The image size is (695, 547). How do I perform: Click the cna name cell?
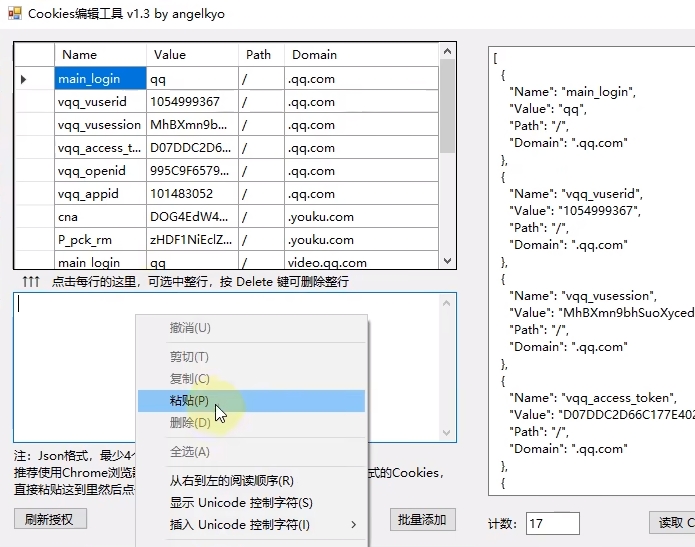(x=99, y=216)
